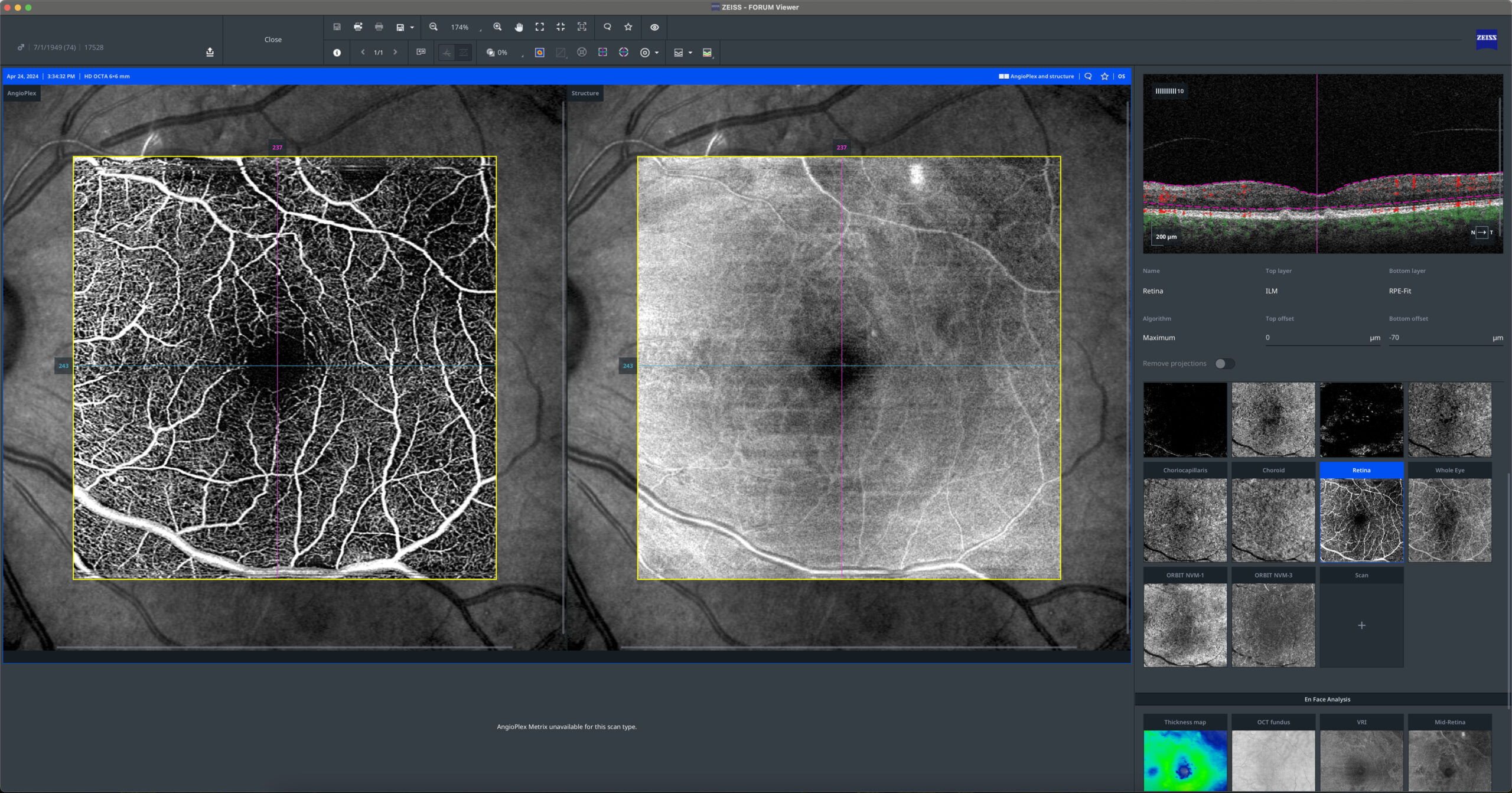
Task: Toggle the star in the scan header
Action: (x=1104, y=76)
